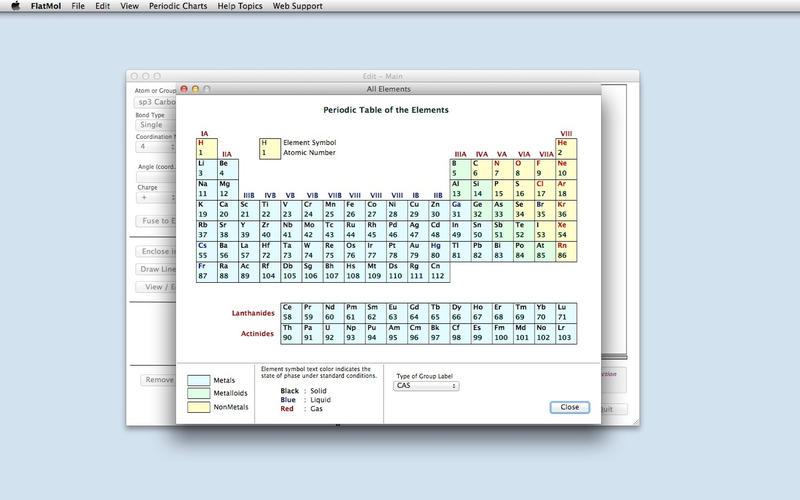The width and height of the screenshot is (800, 500).
Task: Select the Hydrogen element cell
Action: pos(206,148)
